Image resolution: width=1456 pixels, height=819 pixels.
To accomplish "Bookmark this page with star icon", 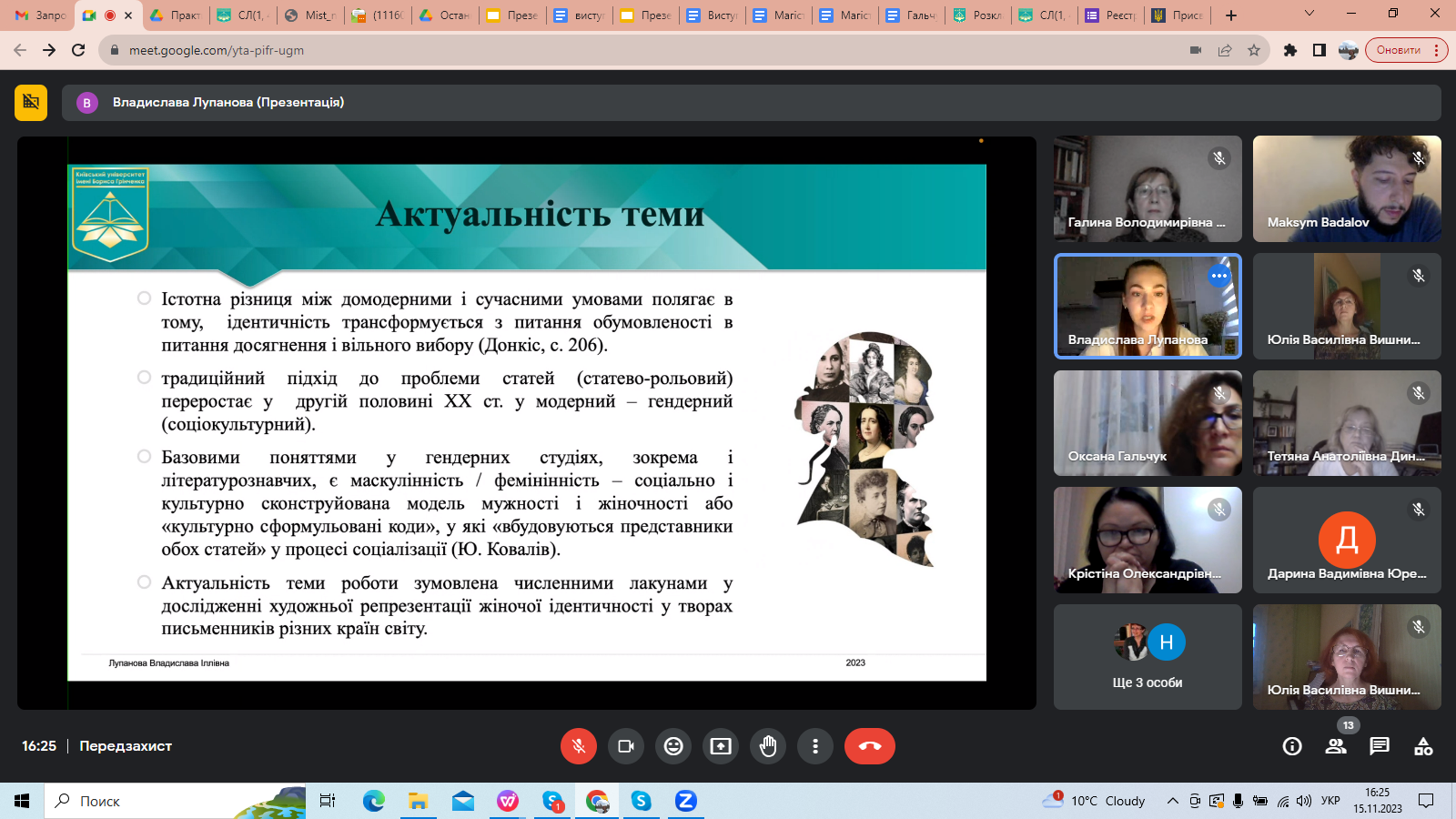I will click(x=1254, y=50).
